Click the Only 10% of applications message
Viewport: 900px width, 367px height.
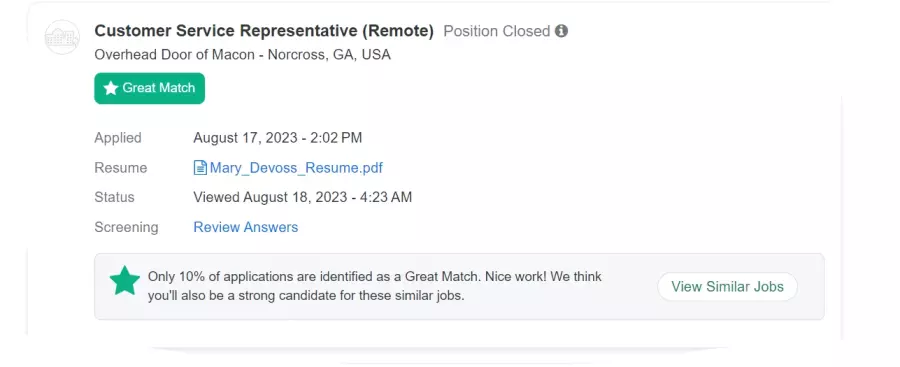375,286
